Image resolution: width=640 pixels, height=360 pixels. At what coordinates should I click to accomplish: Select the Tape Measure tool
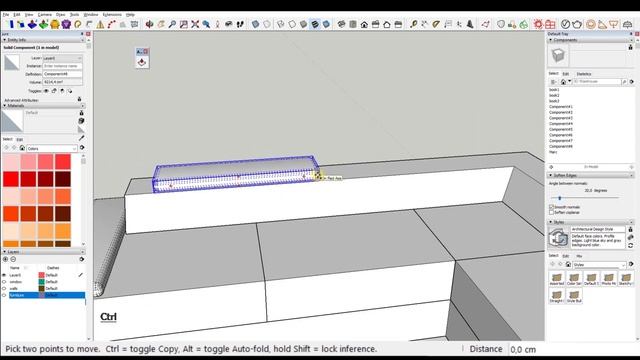point(413,24)
